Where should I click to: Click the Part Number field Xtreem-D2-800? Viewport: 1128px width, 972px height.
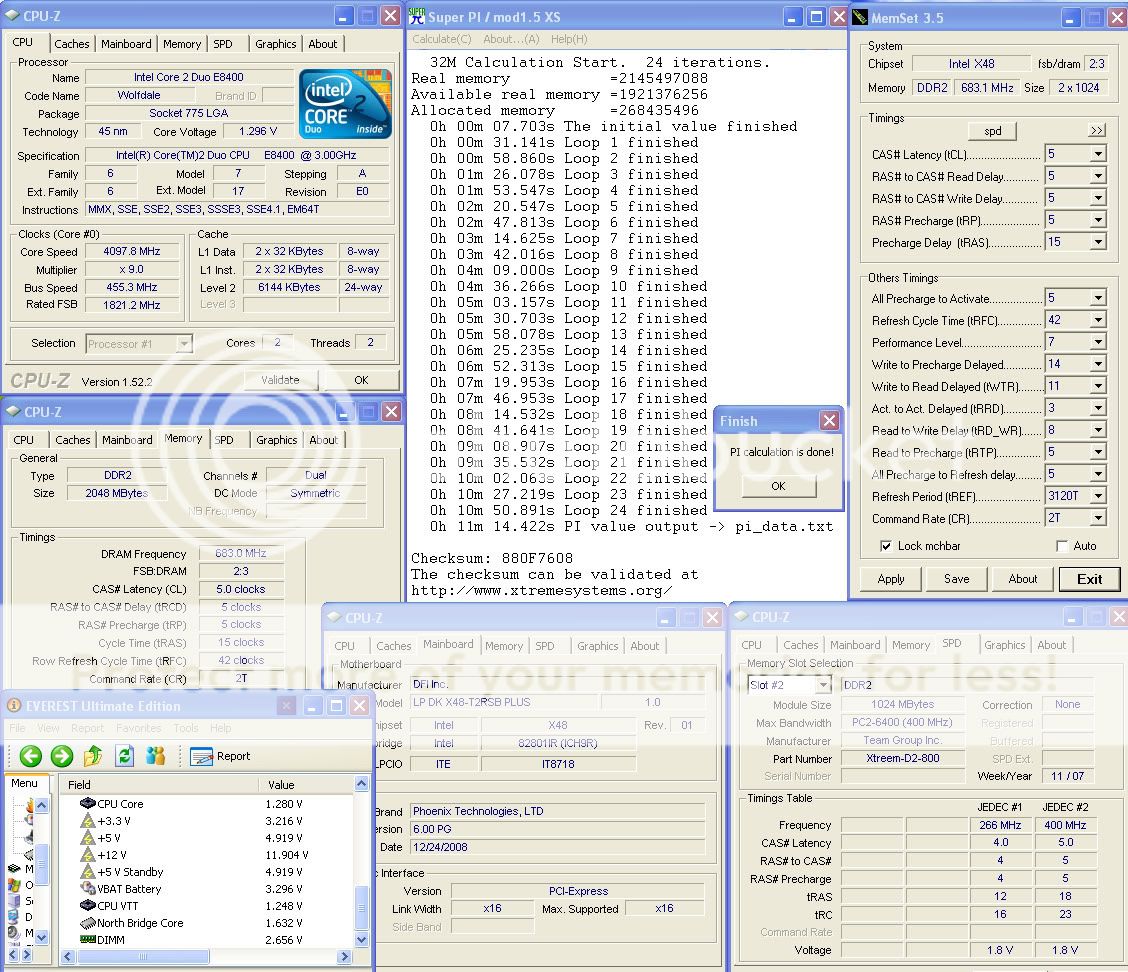tap(903, 758)
